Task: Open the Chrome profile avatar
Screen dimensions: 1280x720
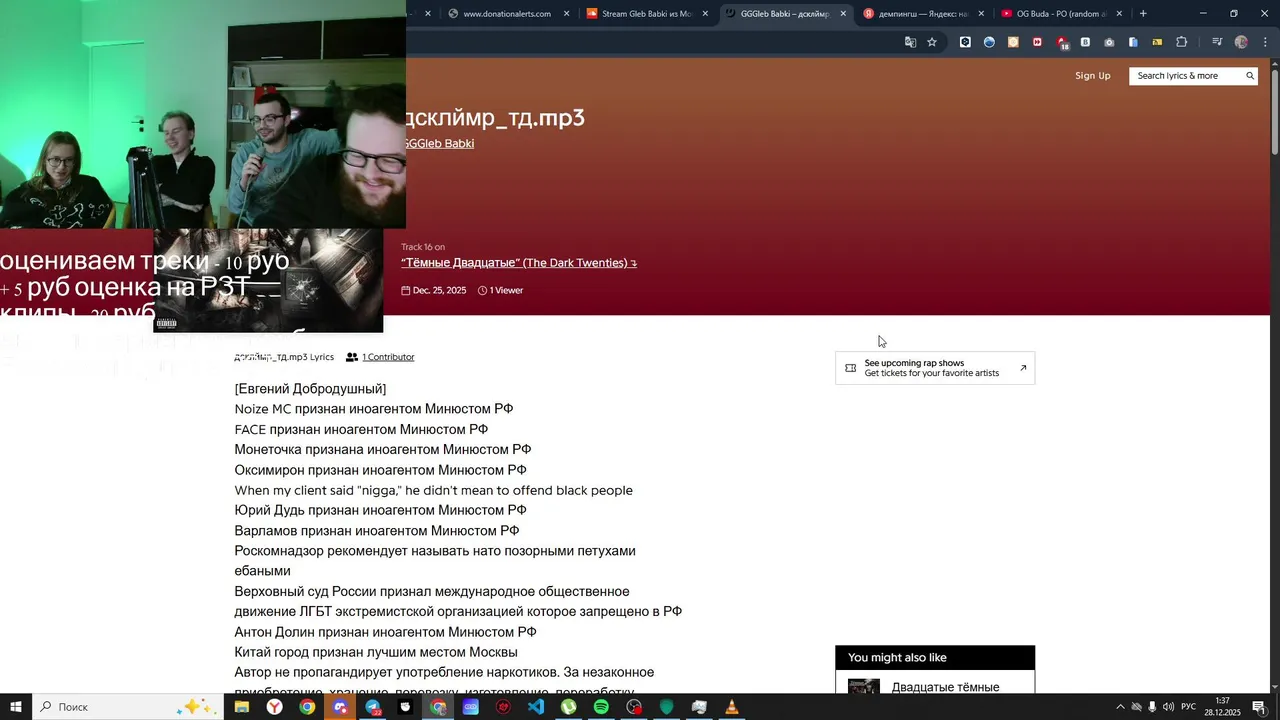Action: point(1241,42)
